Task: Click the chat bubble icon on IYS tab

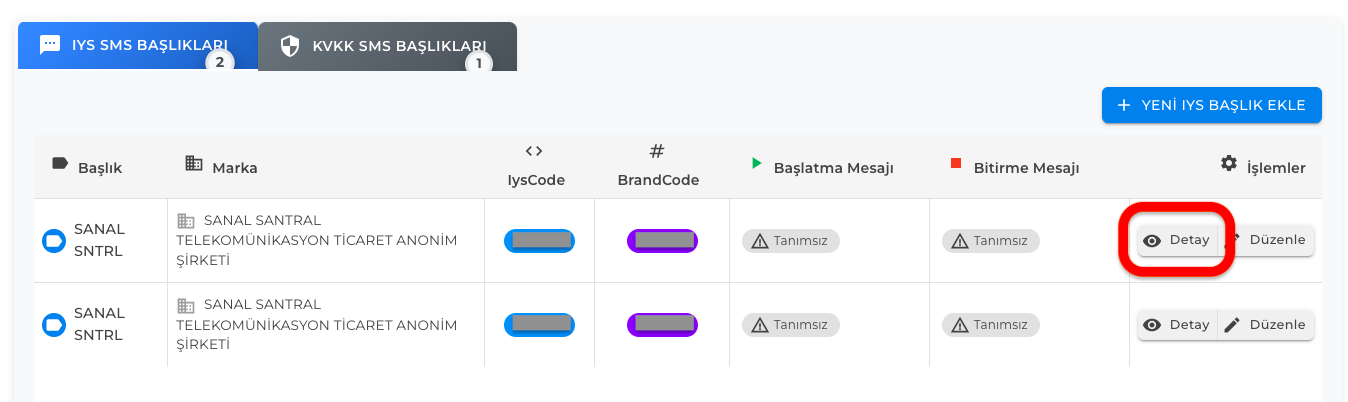Action: [50, 45]
